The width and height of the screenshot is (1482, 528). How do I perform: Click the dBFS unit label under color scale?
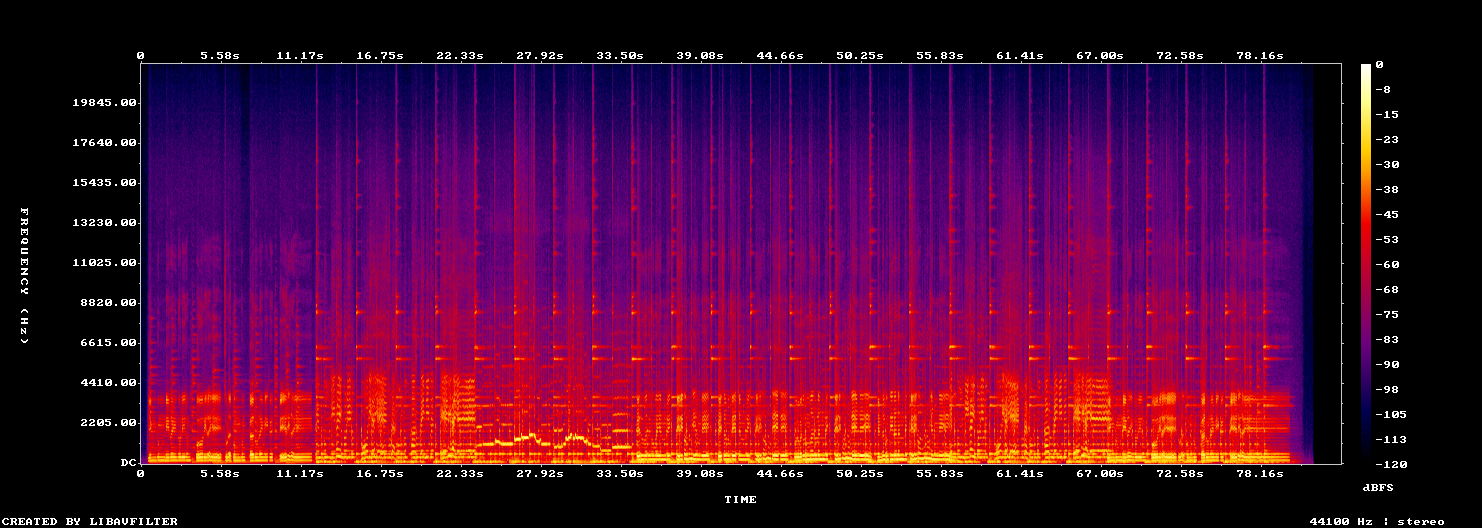click(x=1378, y=487)
